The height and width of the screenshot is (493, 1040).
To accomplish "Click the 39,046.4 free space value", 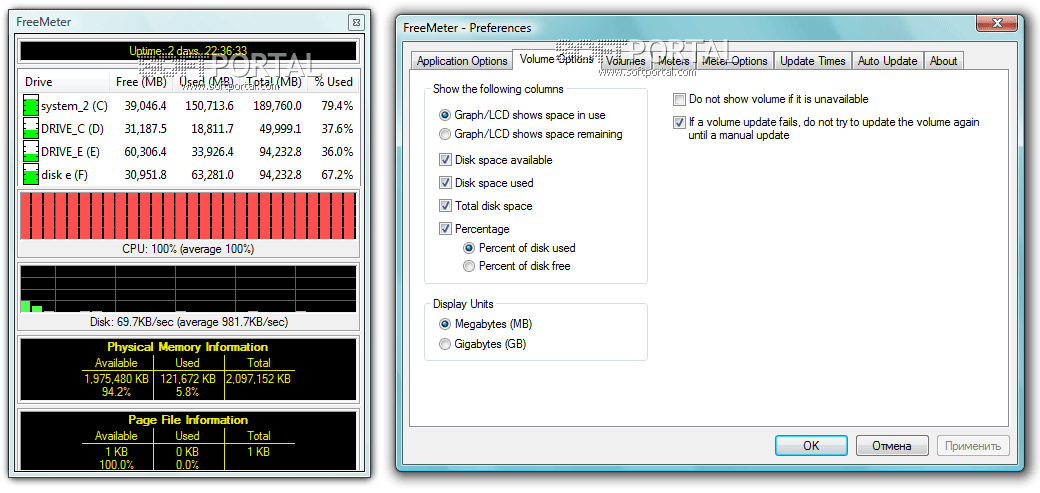I will click(145, 106).
